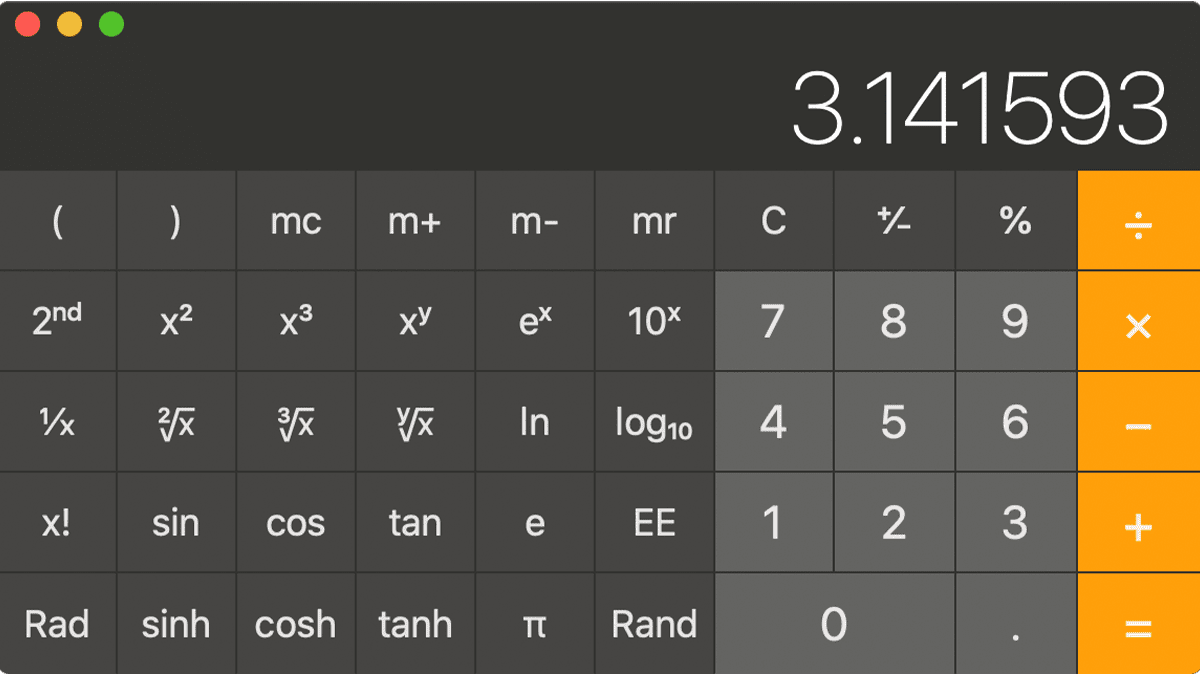Compute the square root of x
The height and width of the screenshot is (675, 1200).
176,423
